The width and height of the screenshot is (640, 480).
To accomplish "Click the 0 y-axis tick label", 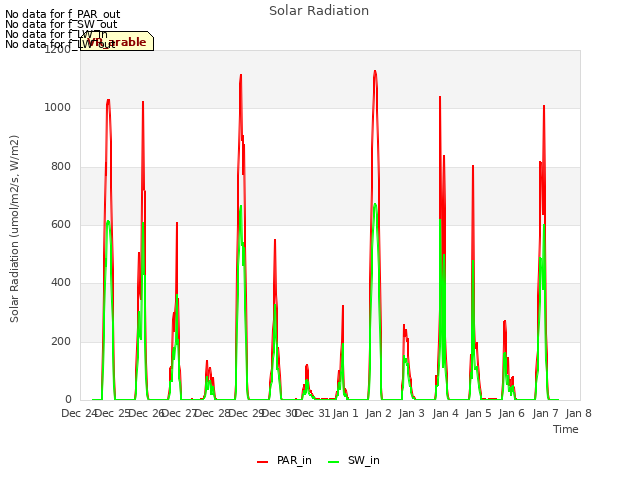I will [x=68, y=400].
